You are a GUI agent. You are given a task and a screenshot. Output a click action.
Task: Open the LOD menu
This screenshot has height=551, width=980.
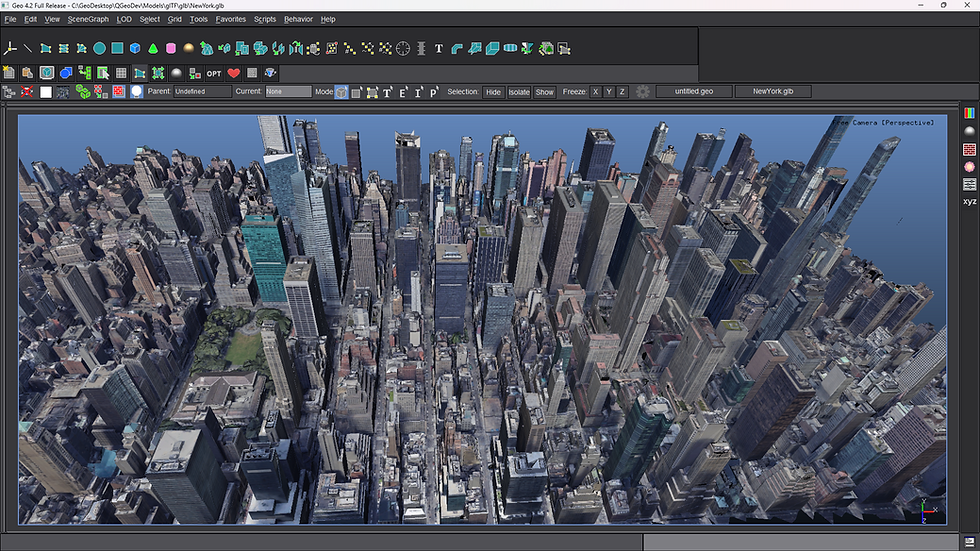(x=124, y=19)
